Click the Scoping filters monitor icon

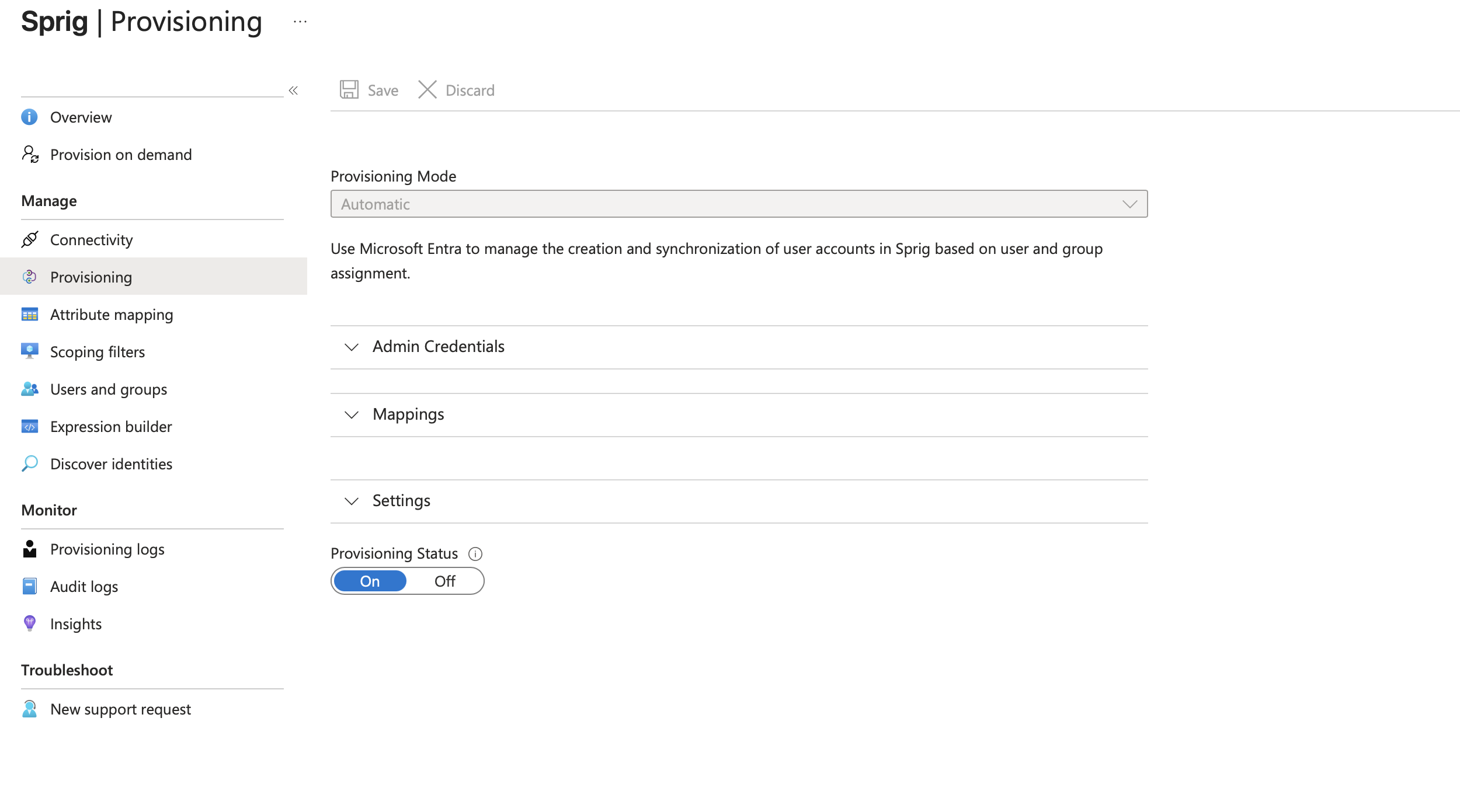30,351
